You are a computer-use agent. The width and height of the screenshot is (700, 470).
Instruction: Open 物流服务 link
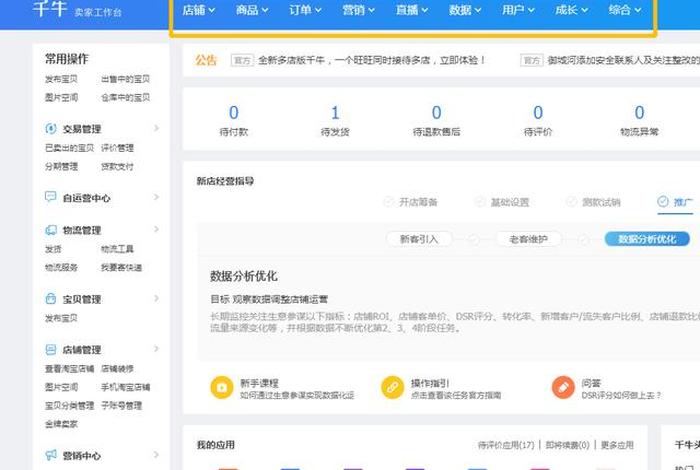pyautogui.click(x=61, y=267)
